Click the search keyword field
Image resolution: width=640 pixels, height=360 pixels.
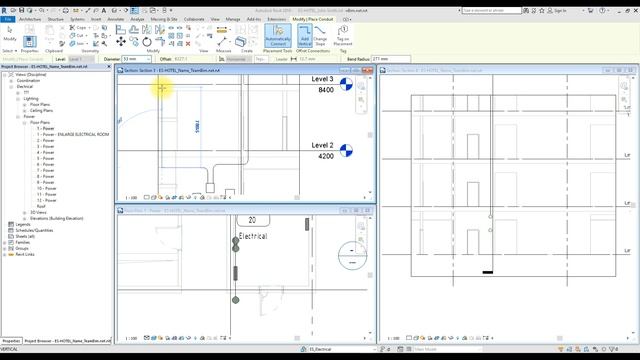click(491, 10)
